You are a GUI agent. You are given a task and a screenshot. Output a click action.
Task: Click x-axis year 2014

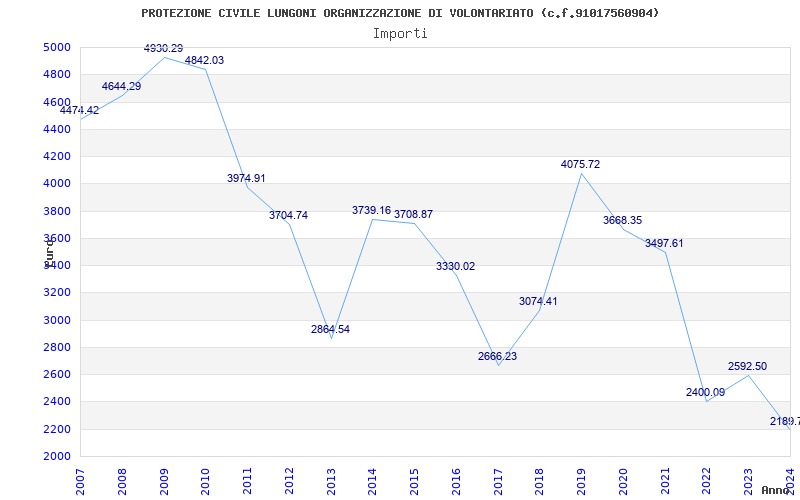tap(372, 482)
